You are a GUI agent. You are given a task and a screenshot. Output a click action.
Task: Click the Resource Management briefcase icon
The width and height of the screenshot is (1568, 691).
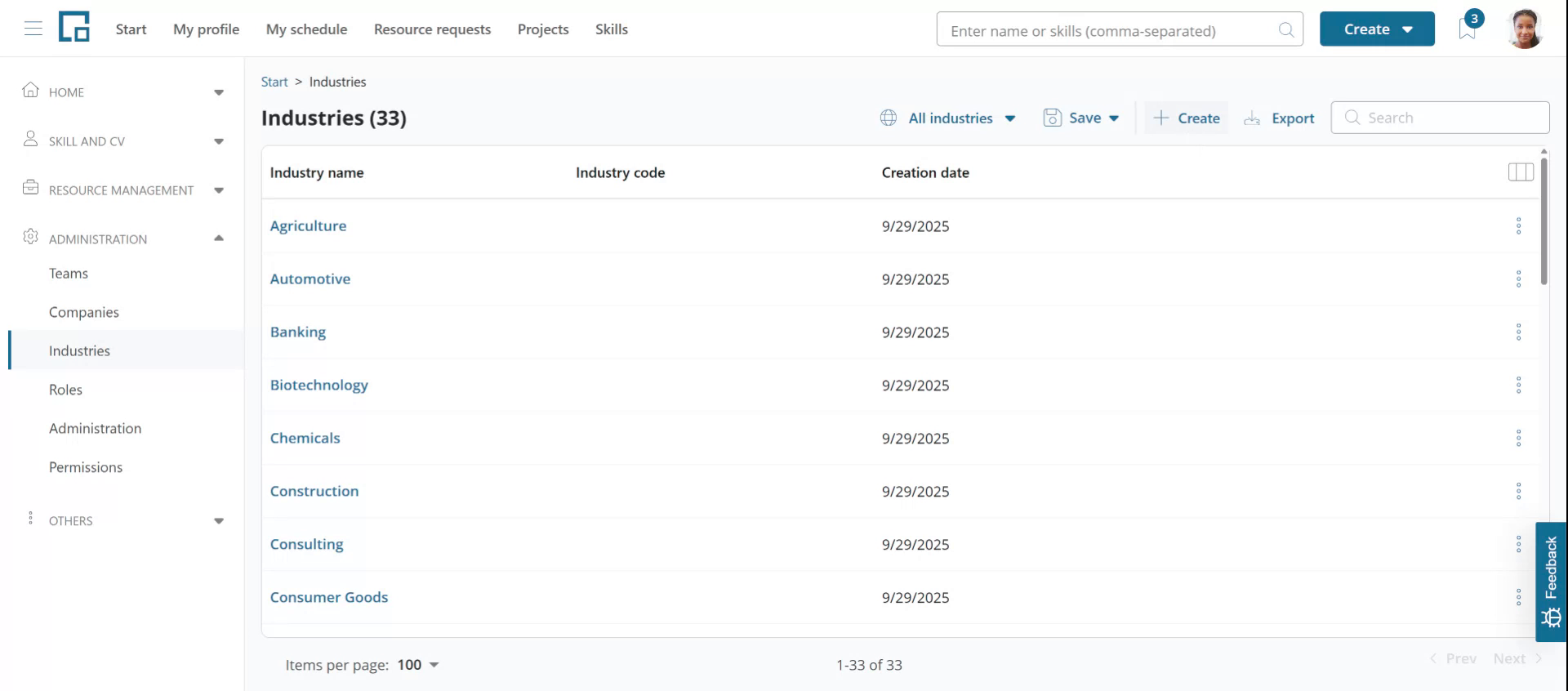(x=31, y=188)
